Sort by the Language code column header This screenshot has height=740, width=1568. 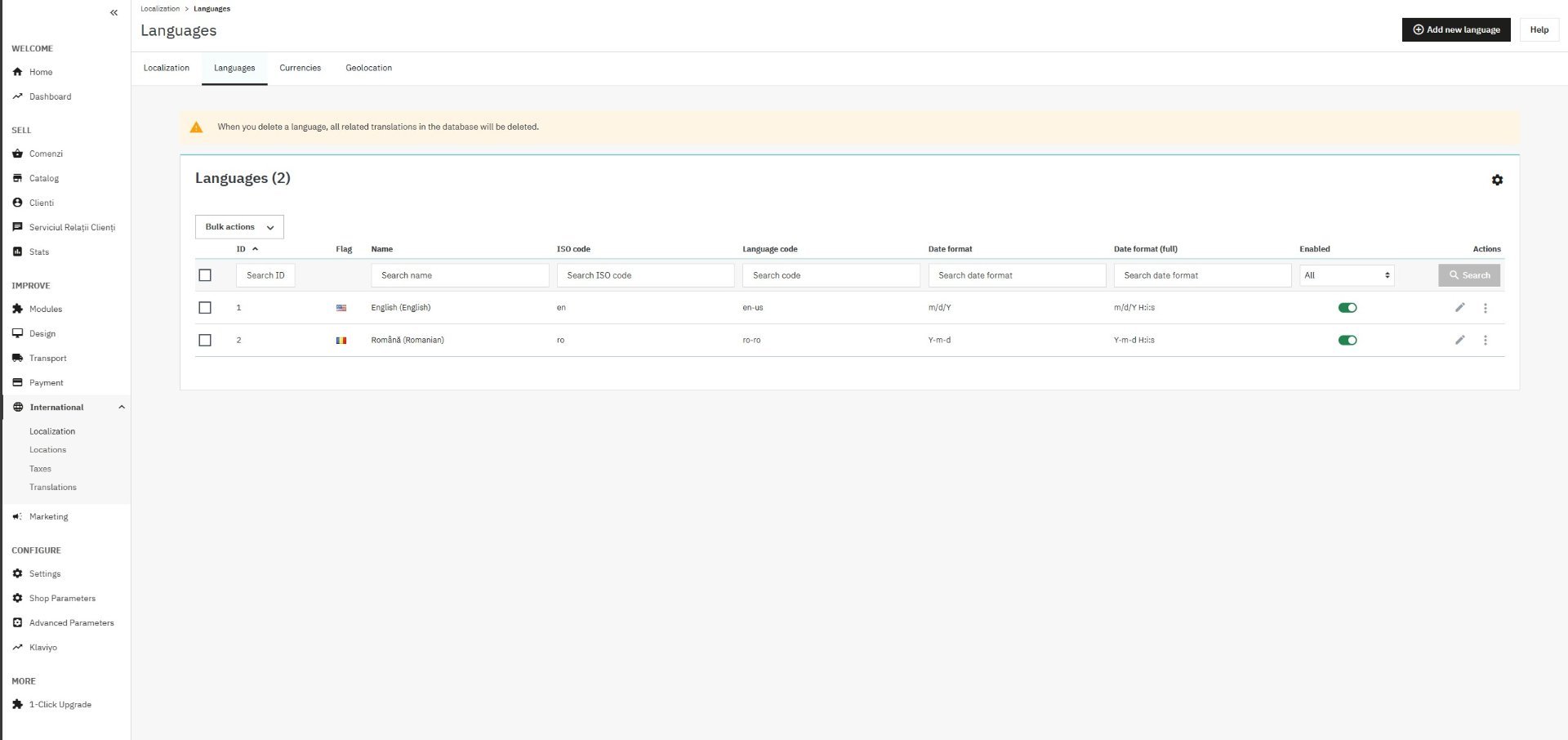[769, 249]
